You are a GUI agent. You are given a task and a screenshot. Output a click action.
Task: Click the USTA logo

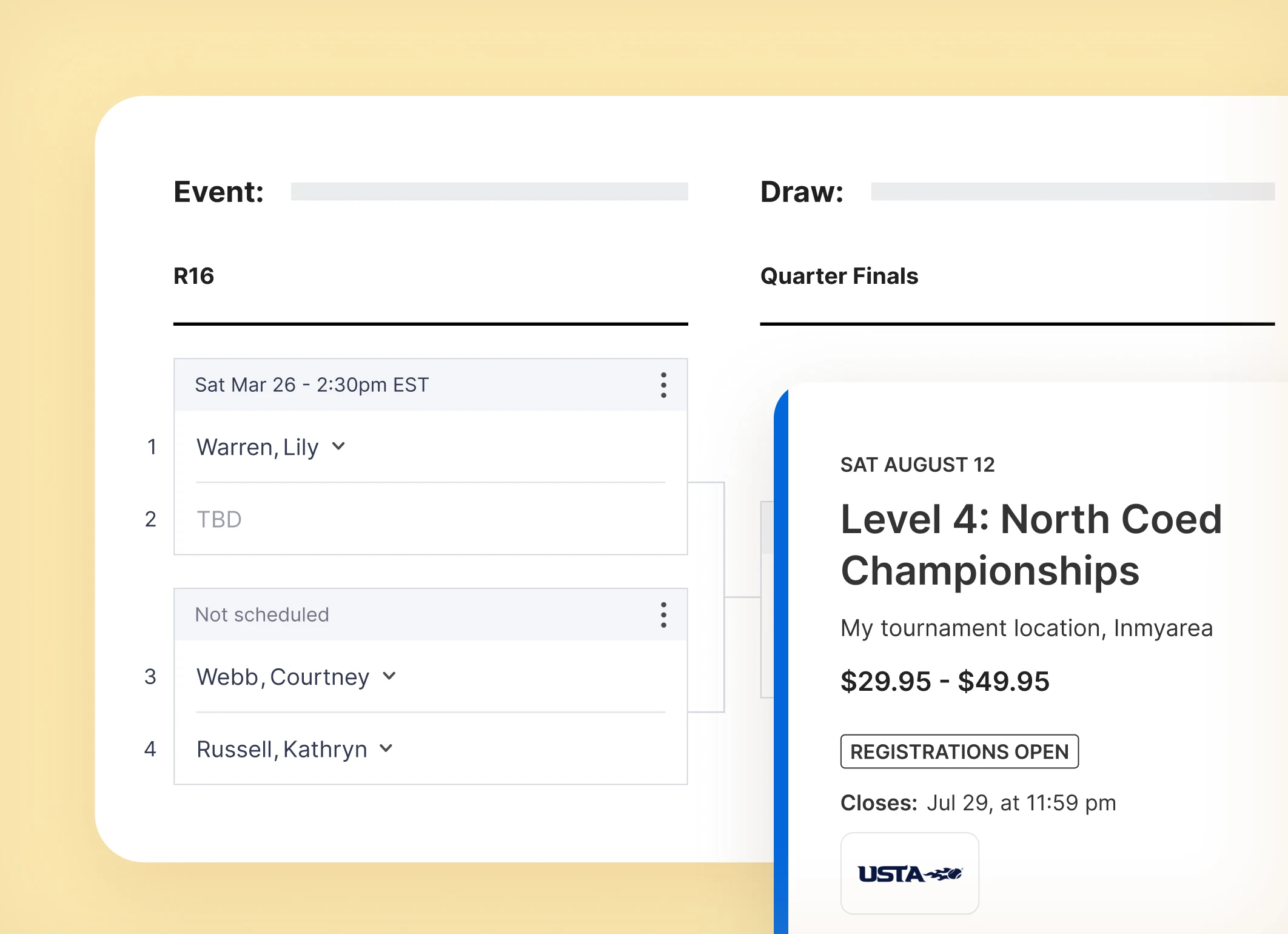909,873
